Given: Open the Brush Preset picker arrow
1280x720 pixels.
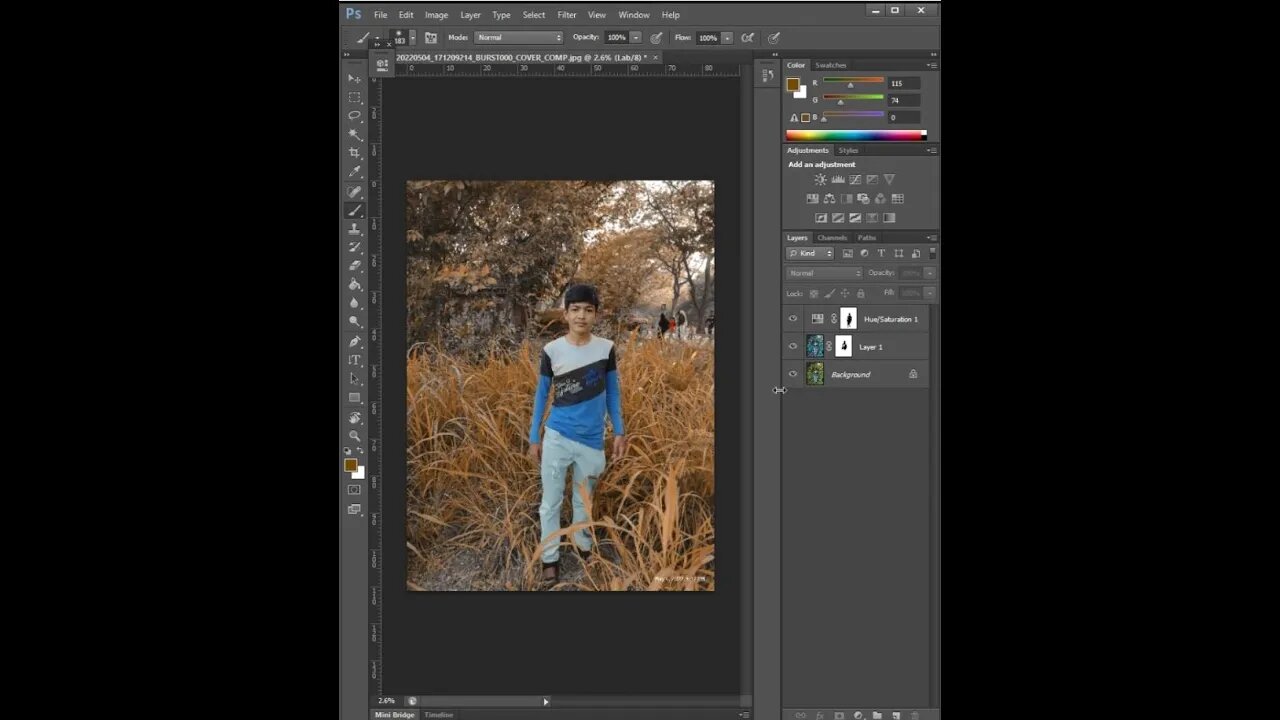Looking at the screenshot, I should (x=412, y=38).
